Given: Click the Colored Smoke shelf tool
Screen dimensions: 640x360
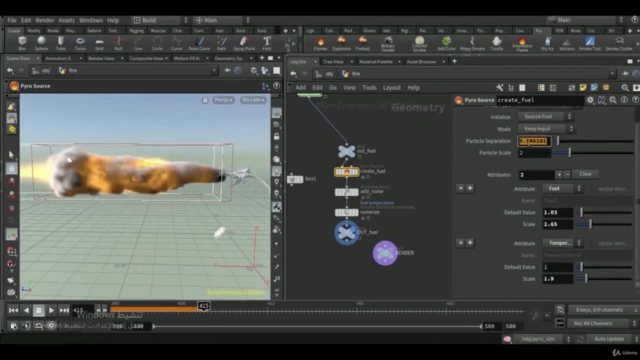Looking at the screenshot, I should pos(419,44).
